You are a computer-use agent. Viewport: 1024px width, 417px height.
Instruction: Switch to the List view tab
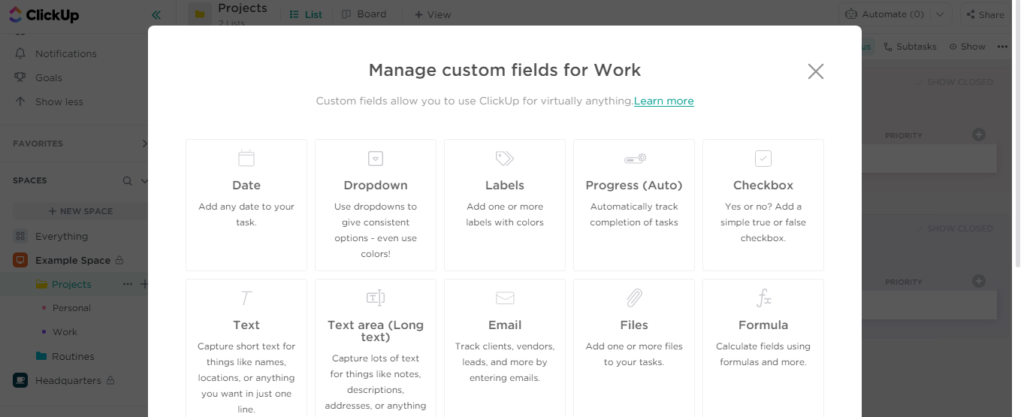tap(306, 14)
